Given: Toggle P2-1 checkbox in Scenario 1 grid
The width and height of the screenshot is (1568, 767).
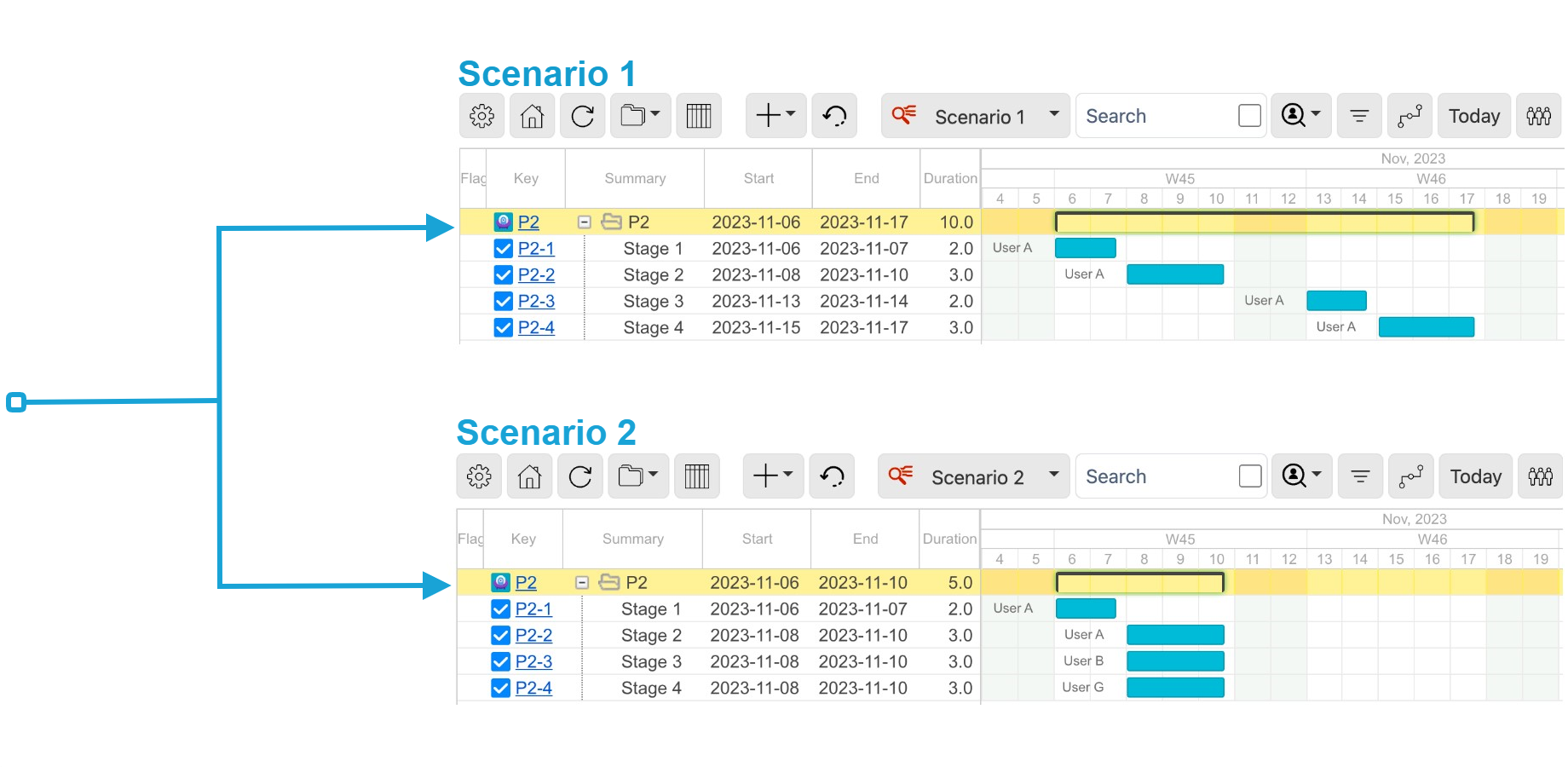Looking at the screenshot, I should point(504,249).
